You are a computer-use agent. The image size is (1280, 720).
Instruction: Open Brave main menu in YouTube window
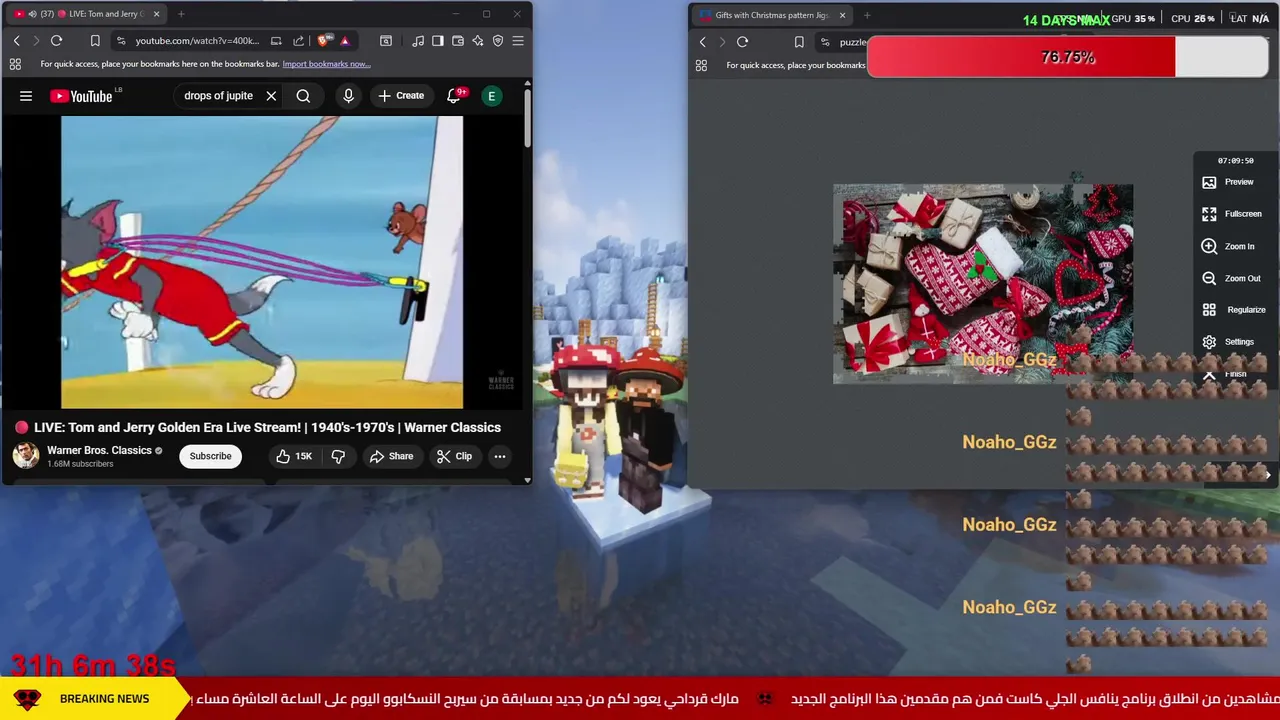point(518,41)
